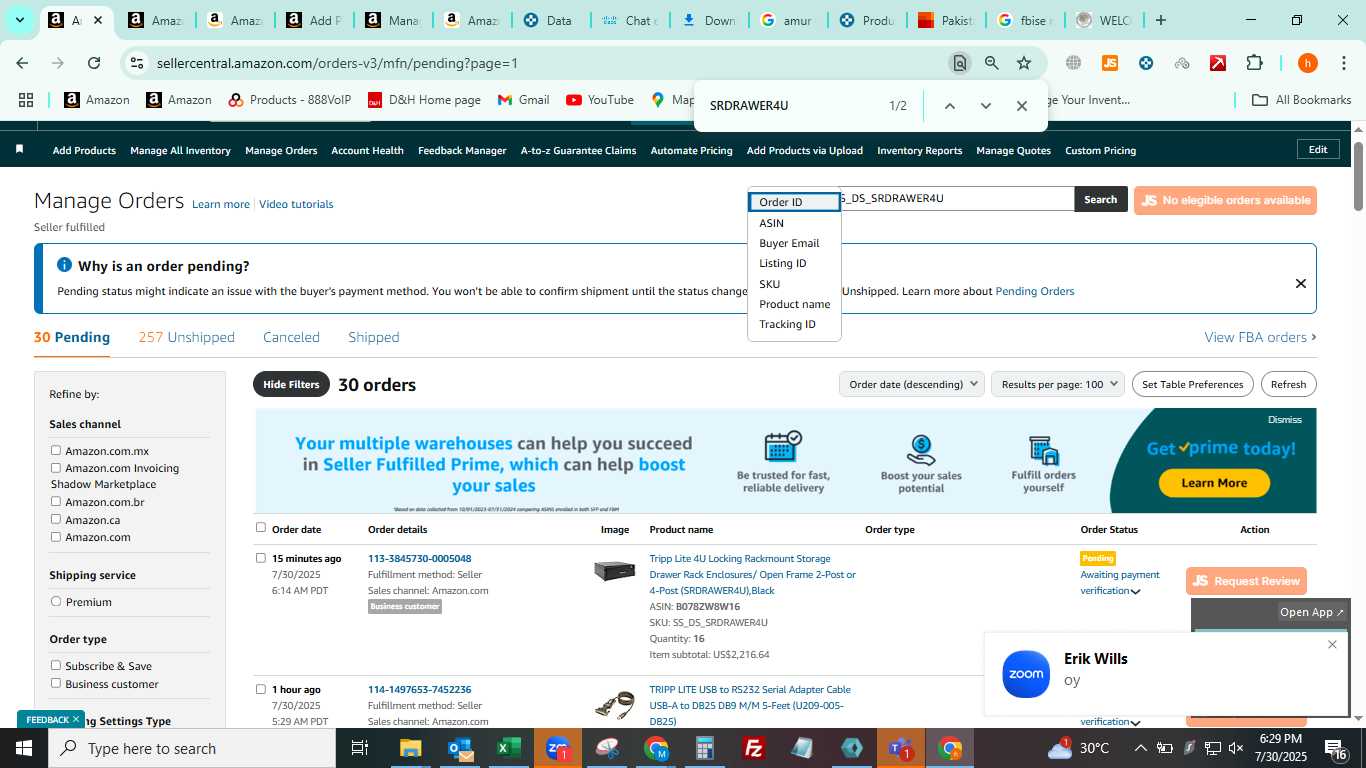Viewport: 1366px width, 768px height.
Task: Click the order search text field
Action: tap(956, 198)
